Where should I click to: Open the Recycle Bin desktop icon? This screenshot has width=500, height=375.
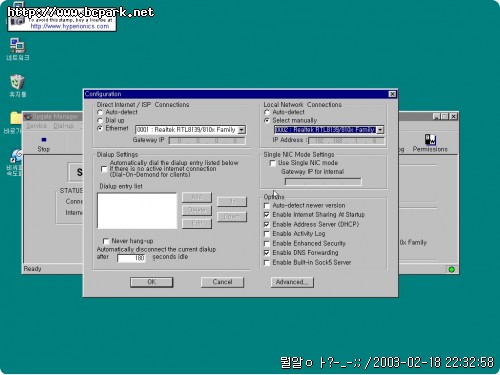[17, 86]
